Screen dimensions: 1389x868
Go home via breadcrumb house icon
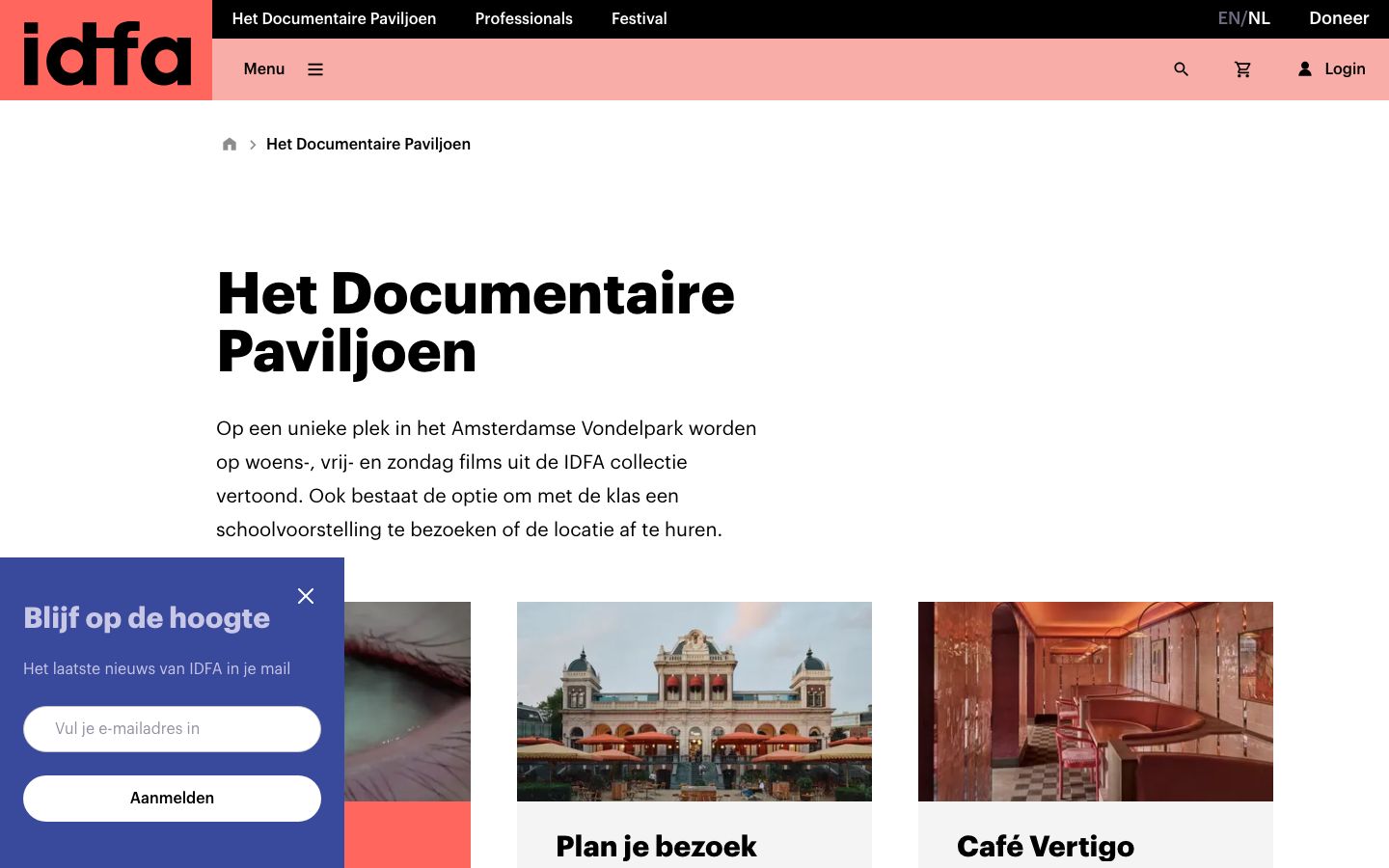click(230, 145)
